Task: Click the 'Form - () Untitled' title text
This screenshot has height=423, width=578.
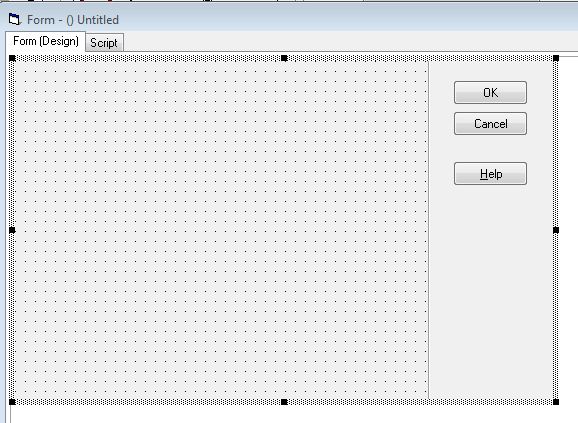Action: [x=73, y=20]
